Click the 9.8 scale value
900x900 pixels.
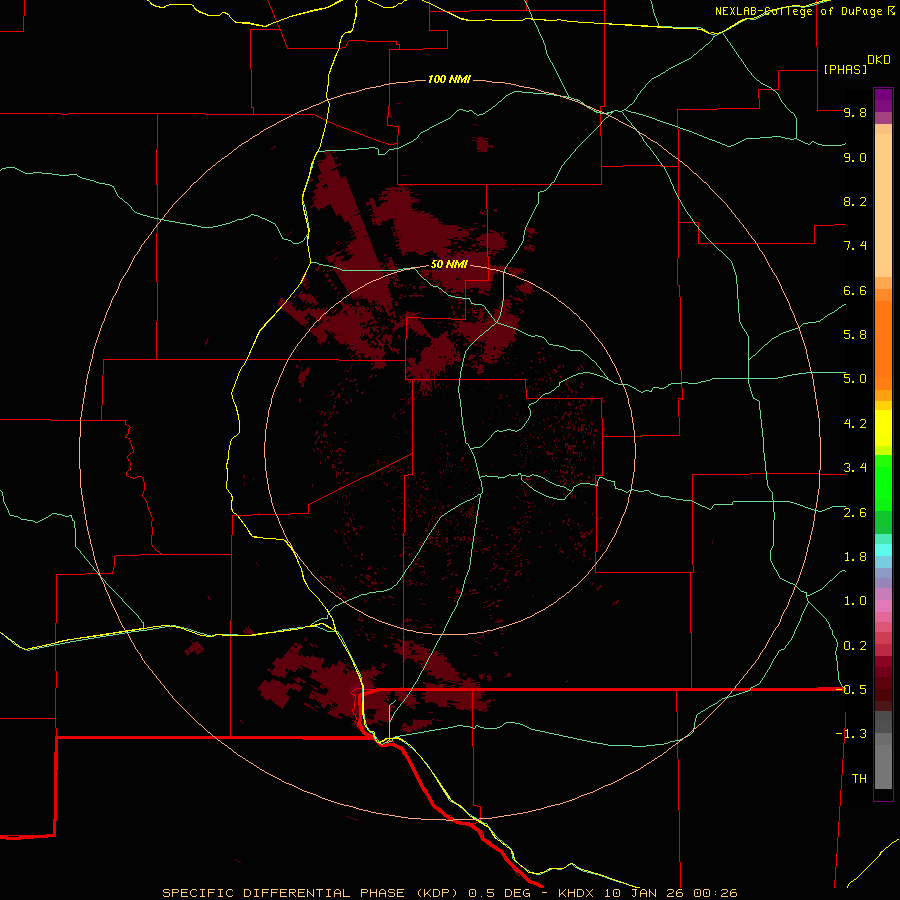[x=855, y=112]
